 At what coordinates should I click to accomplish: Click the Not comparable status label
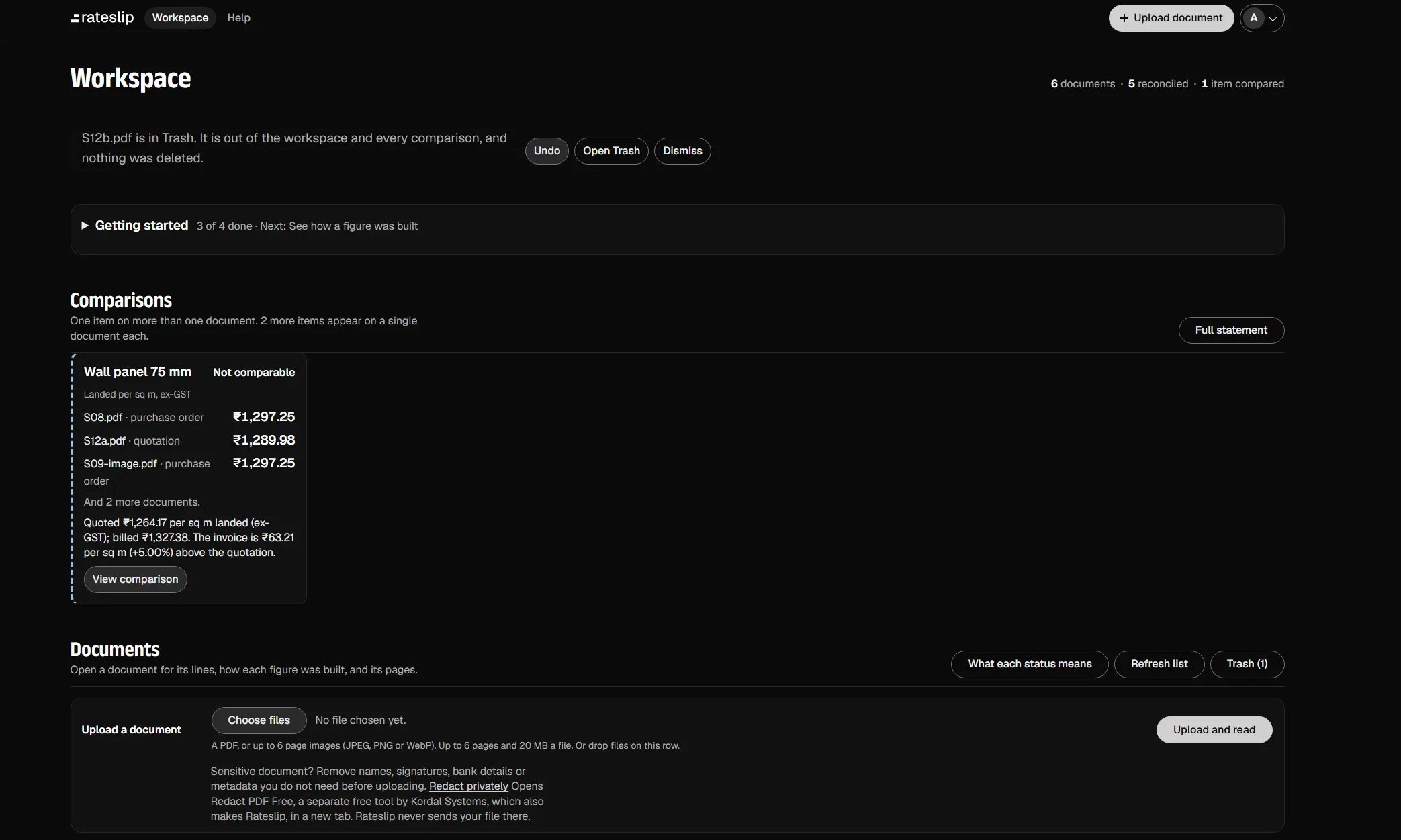(254, 373)
